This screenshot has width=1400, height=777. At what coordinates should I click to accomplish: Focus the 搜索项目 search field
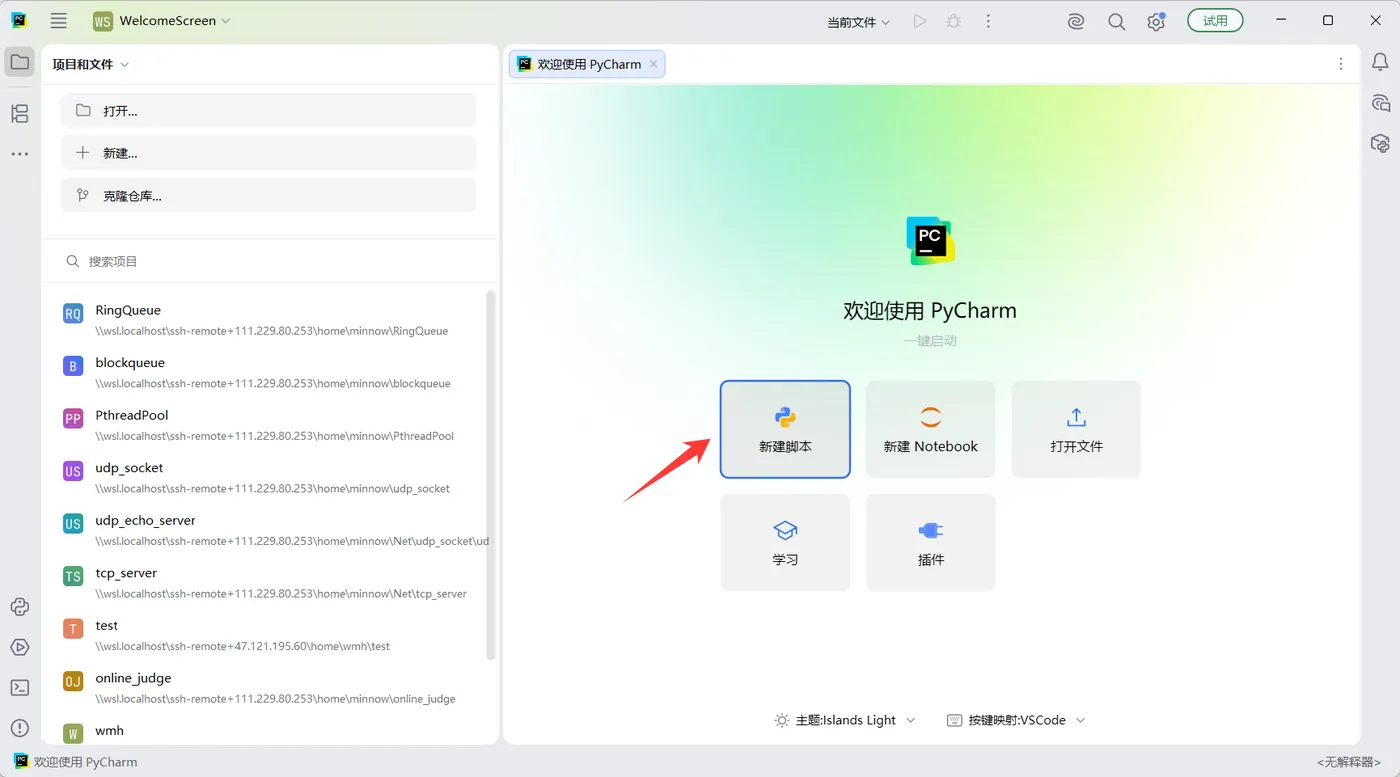tap(269, 261)
